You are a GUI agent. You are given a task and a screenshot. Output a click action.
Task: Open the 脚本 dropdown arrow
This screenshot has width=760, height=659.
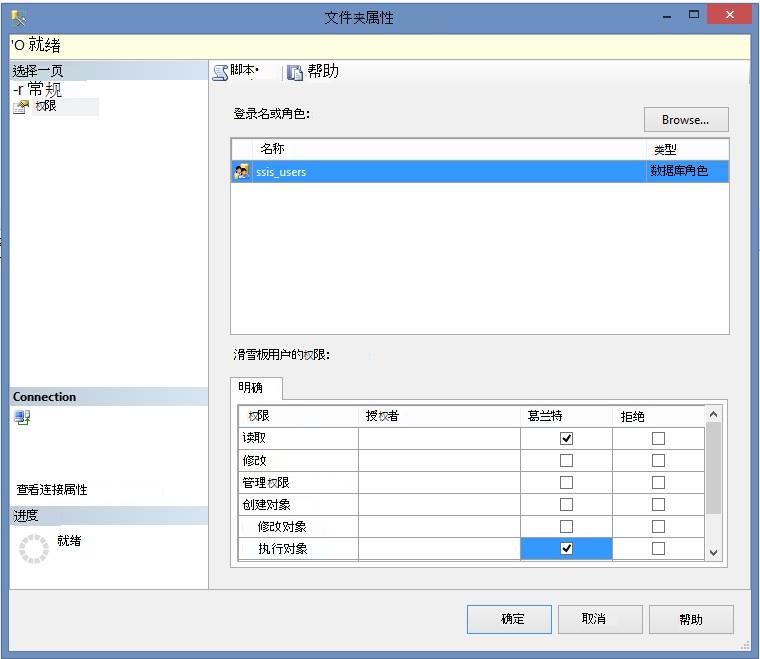tap(257, 71)
